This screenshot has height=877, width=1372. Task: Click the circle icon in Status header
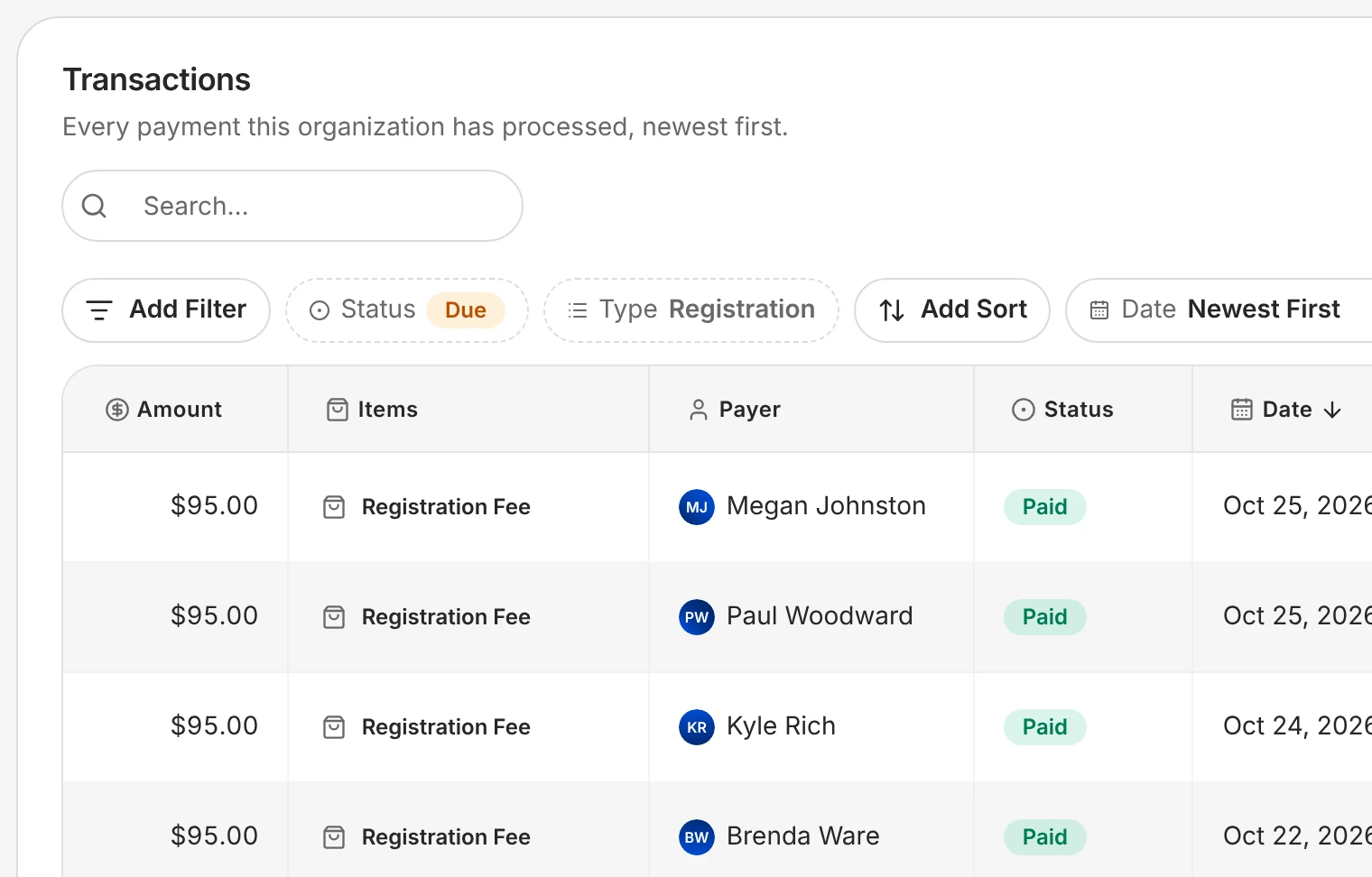(1024, 410)
